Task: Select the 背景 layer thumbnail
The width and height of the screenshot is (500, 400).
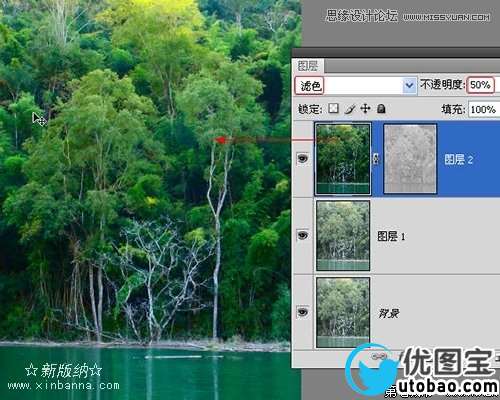Action: tap(343, 312)
